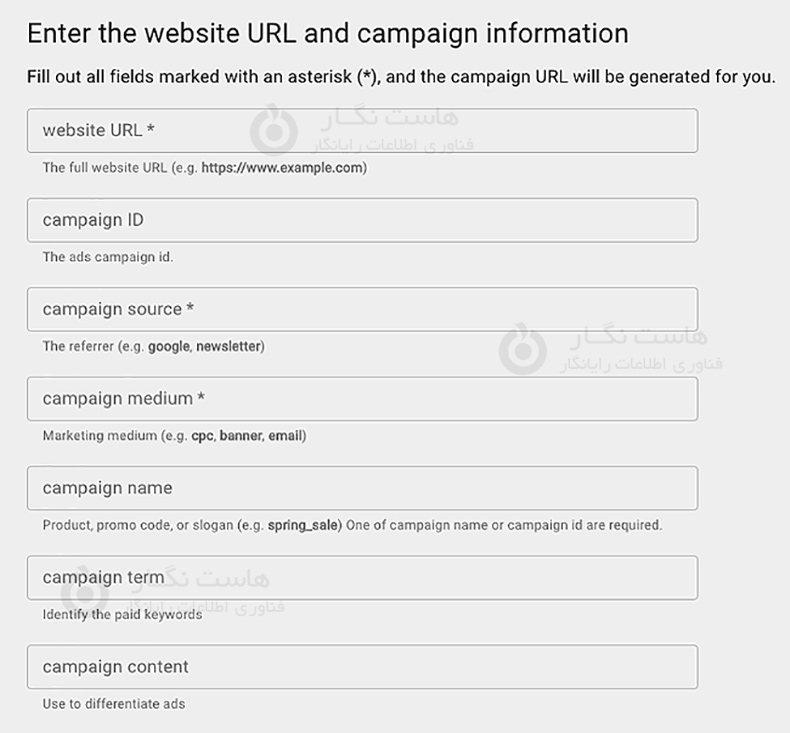Click "Identify the paid keywords" helper text
790x733 pixels.
coord(122,614)
